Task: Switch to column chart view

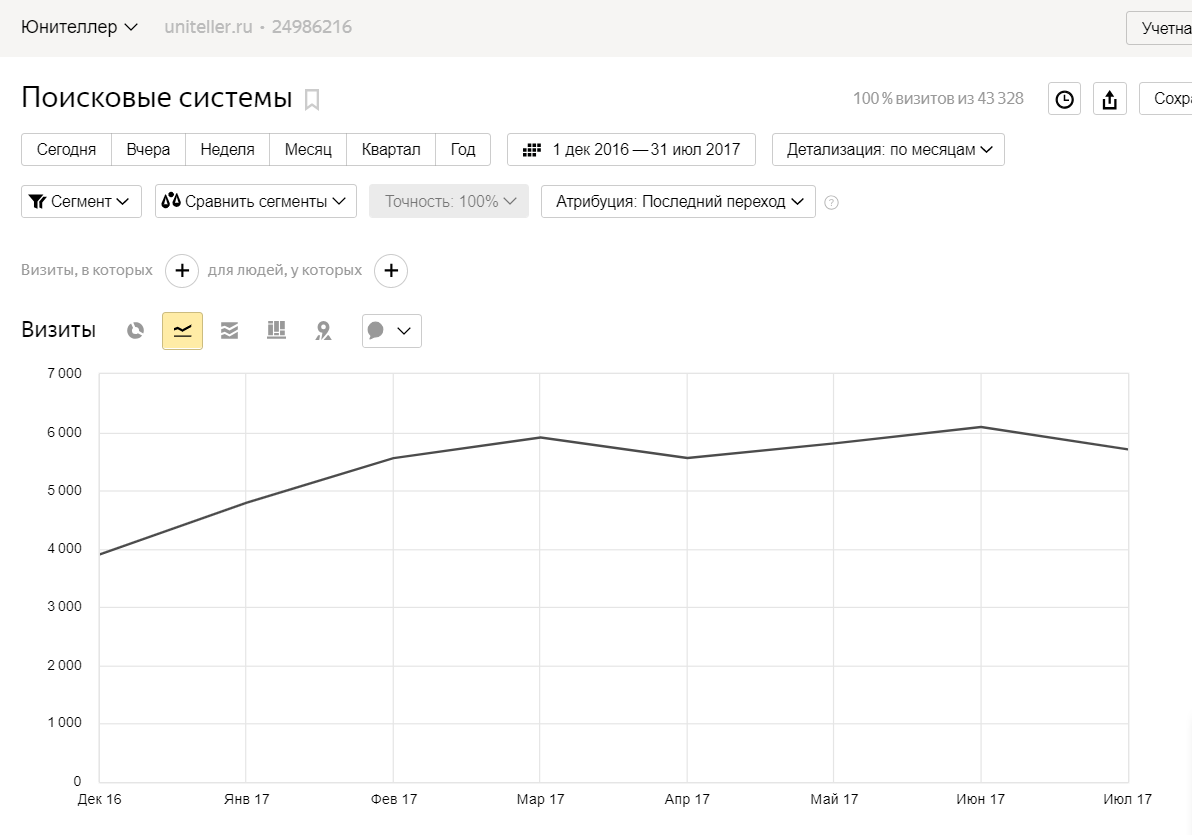Action: tap(276, 330)
